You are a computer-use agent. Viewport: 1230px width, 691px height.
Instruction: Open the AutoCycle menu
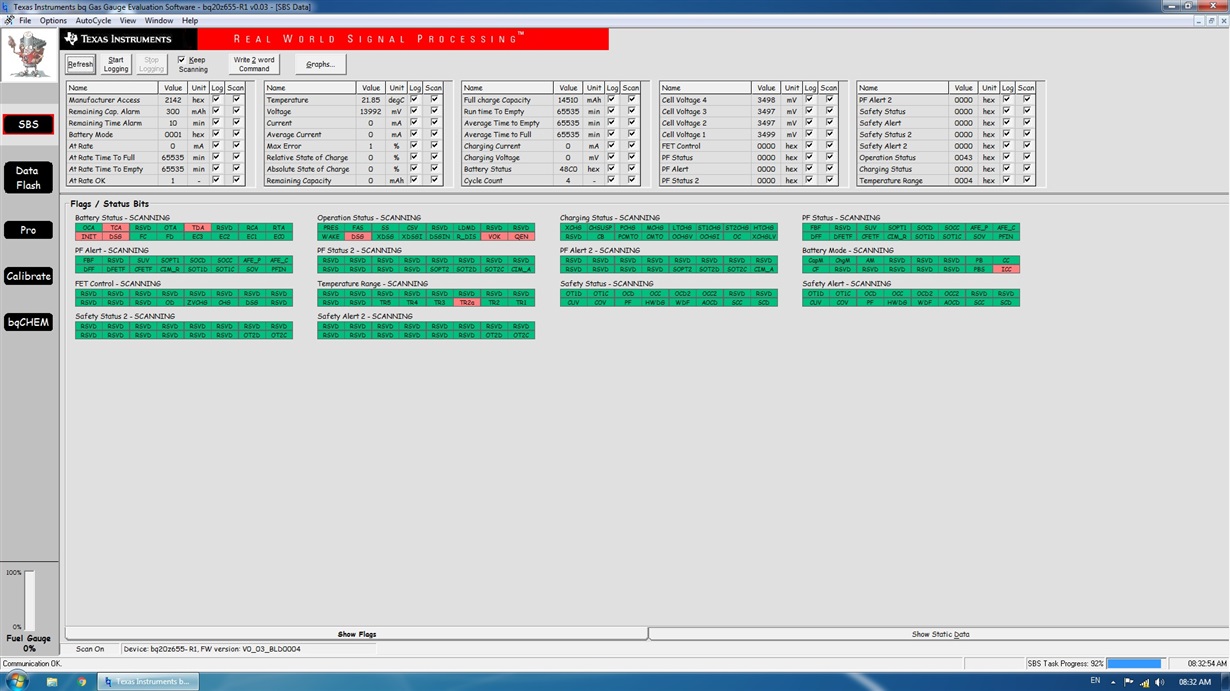94,20
